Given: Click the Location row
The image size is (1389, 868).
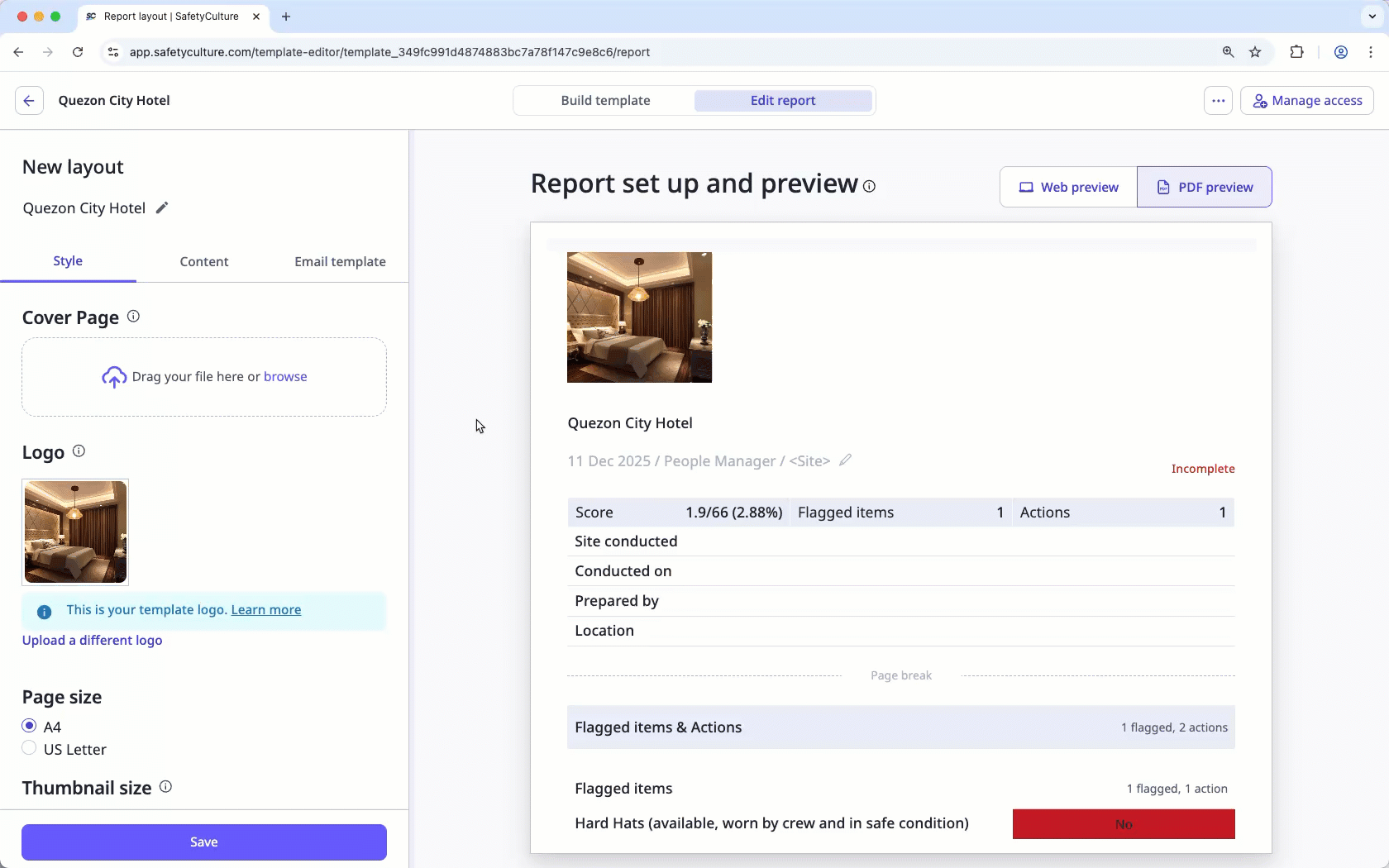Looking at the screenshot, I should [901, 631].
